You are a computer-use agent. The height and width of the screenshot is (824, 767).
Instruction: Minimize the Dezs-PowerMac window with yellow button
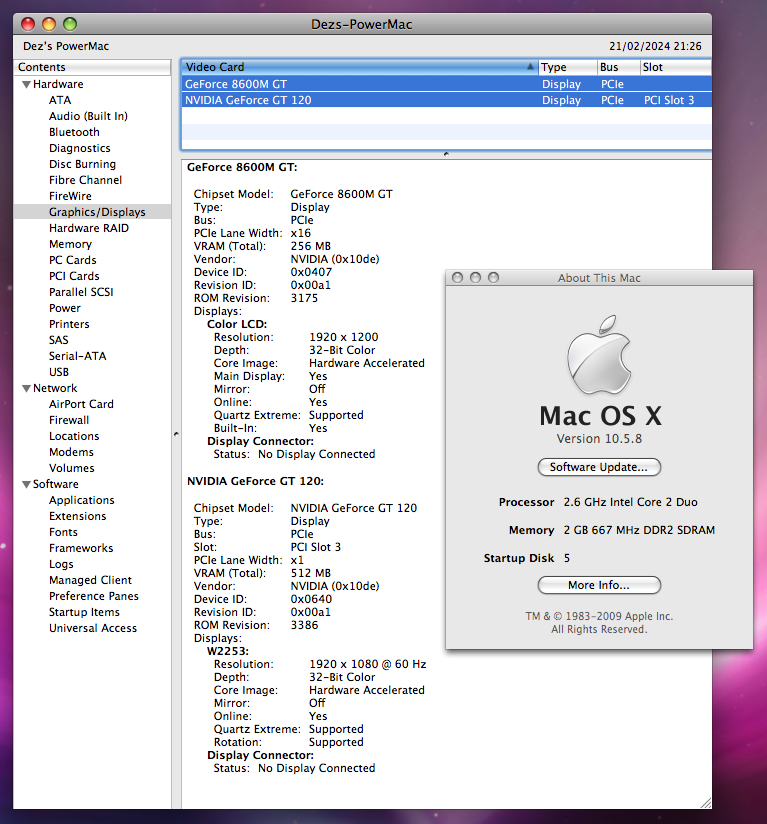coord(49,24)
